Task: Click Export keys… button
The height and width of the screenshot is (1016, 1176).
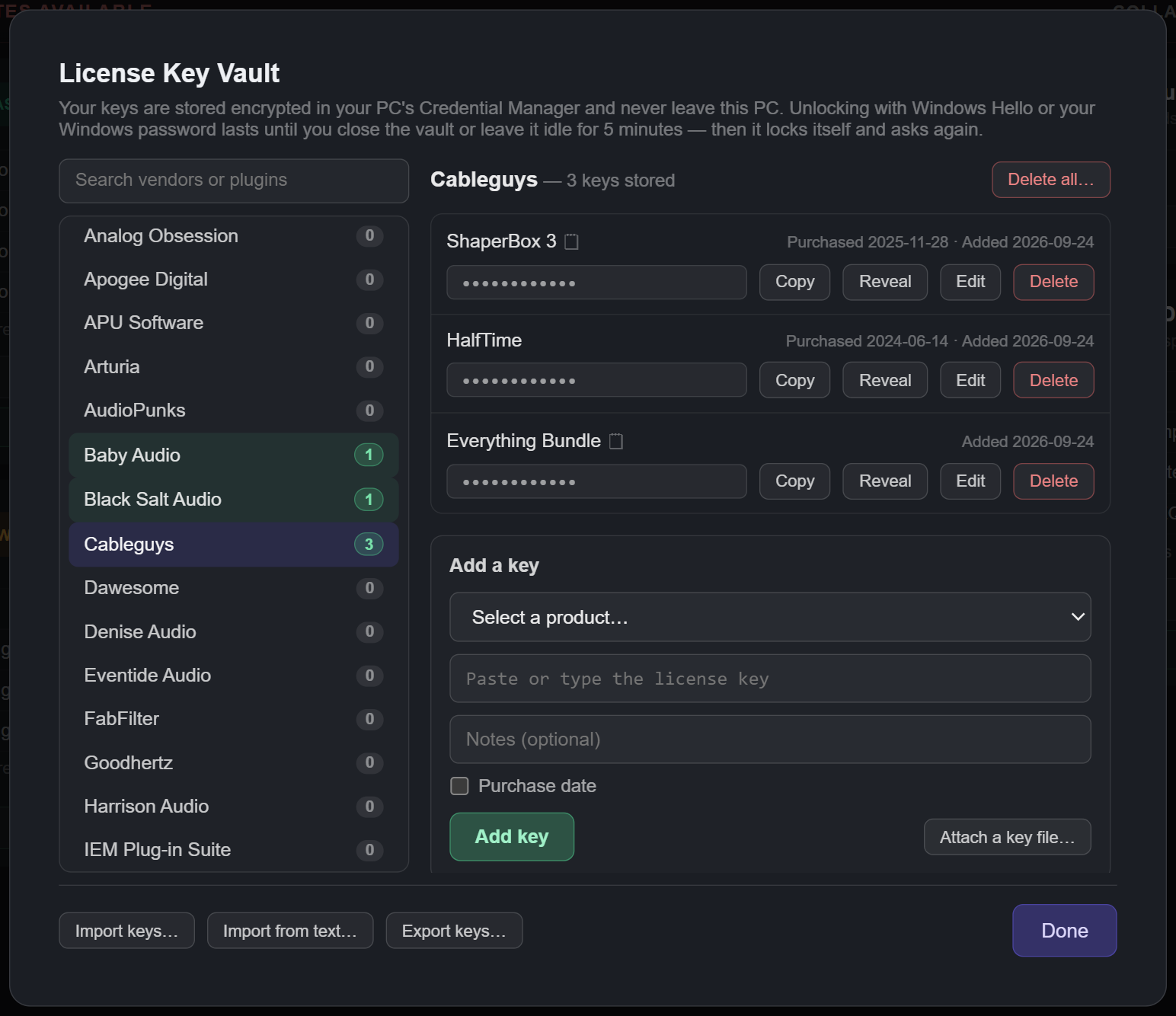Action: 454,931
